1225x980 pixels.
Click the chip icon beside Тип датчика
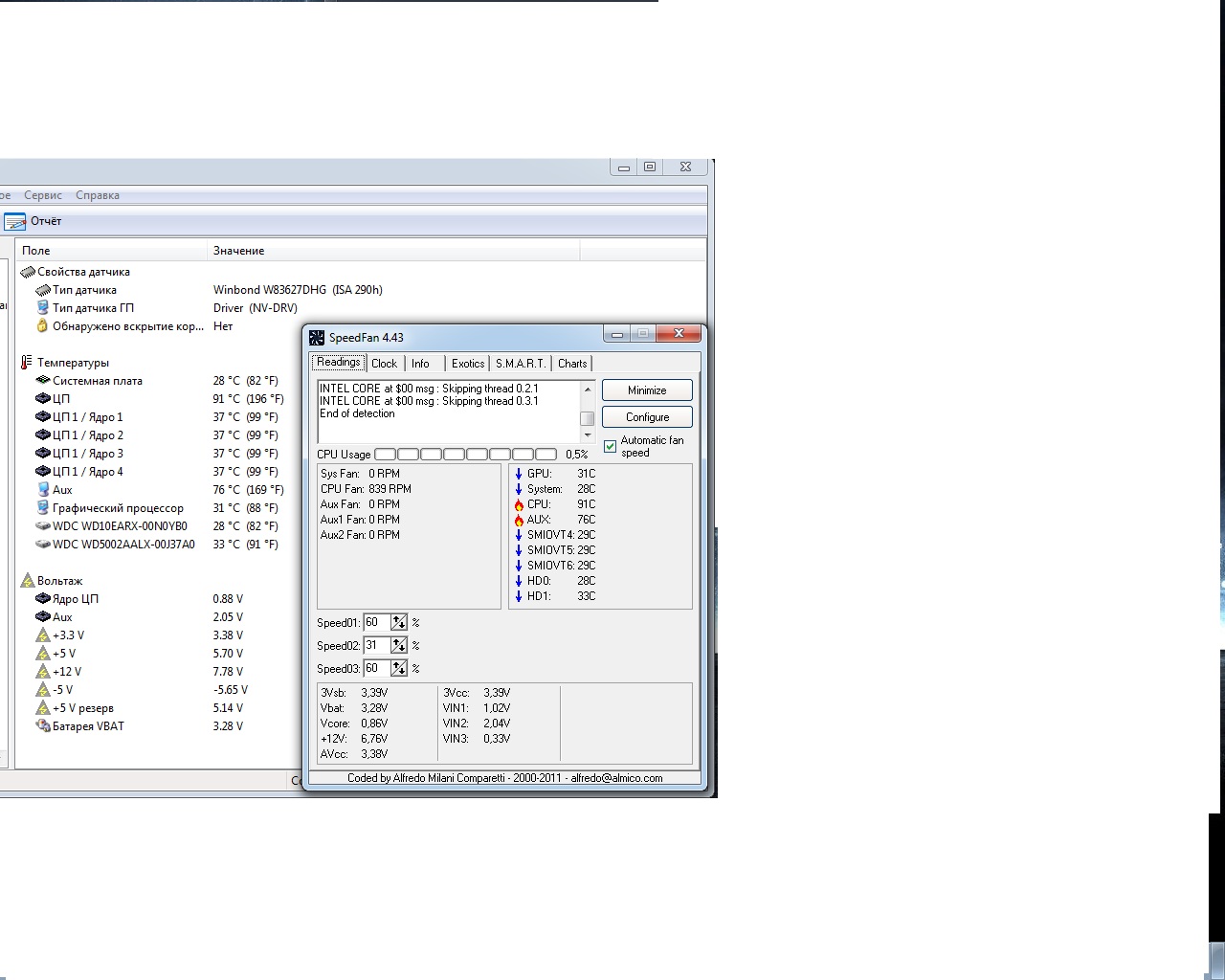[43, 290]
